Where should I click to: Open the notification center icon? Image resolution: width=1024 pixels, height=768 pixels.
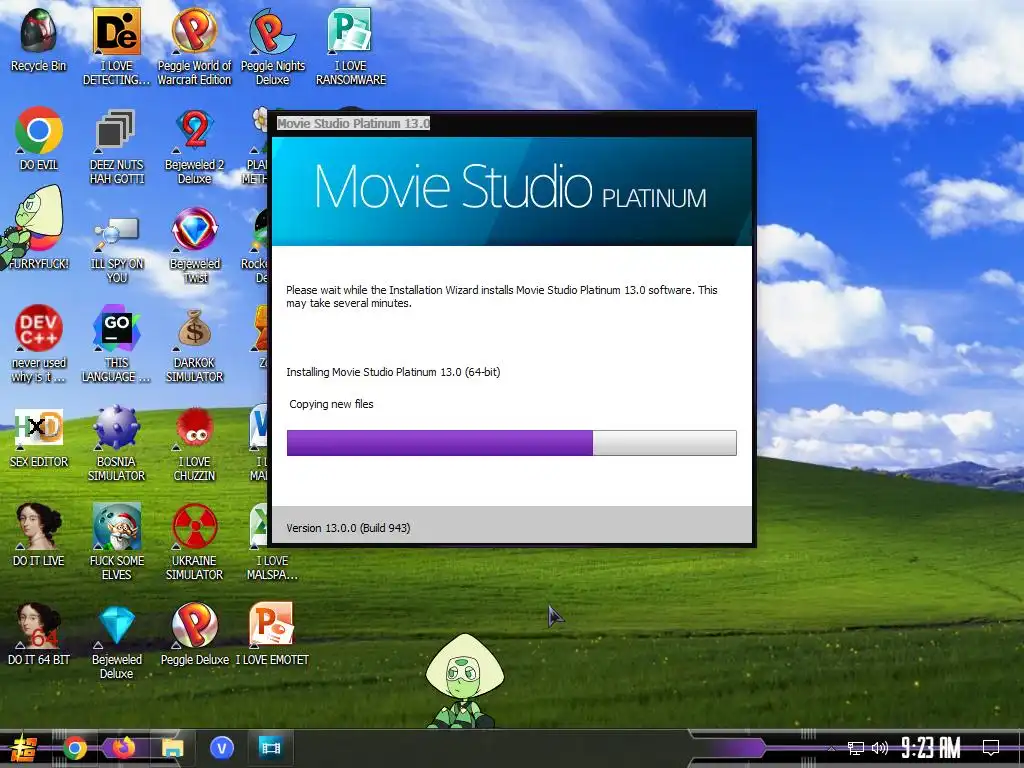991,748
